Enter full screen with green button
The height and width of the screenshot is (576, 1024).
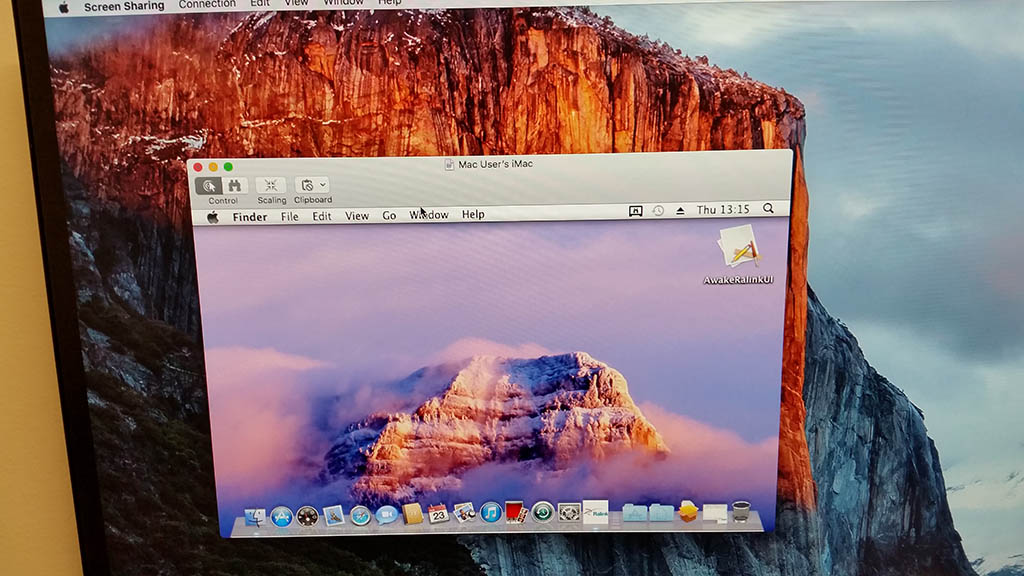pyautogui.click(x=228, y=167)
